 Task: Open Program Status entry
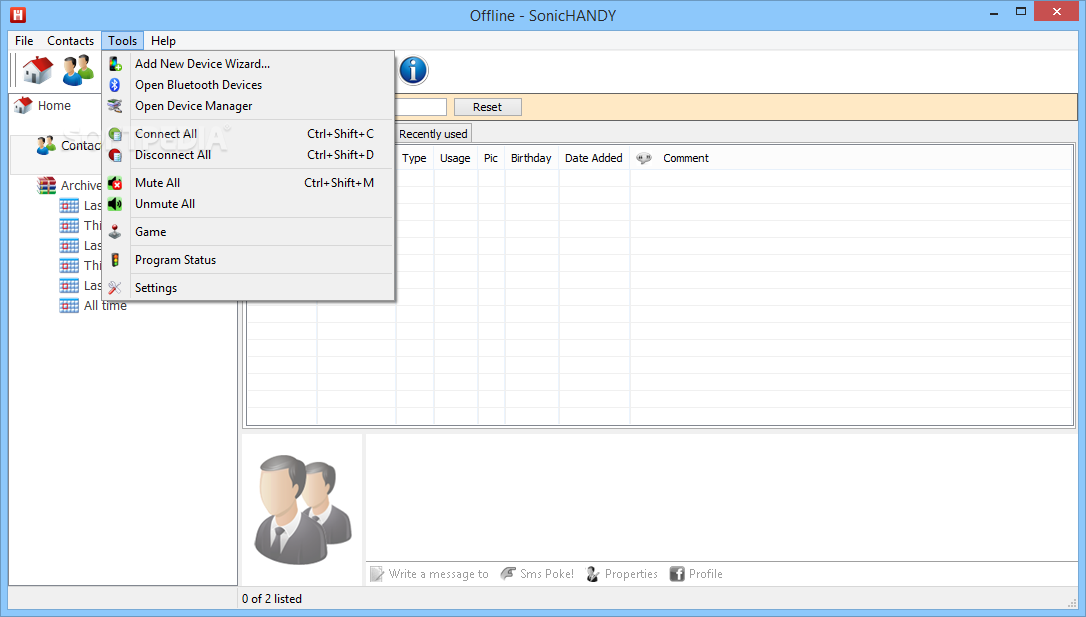248,260
